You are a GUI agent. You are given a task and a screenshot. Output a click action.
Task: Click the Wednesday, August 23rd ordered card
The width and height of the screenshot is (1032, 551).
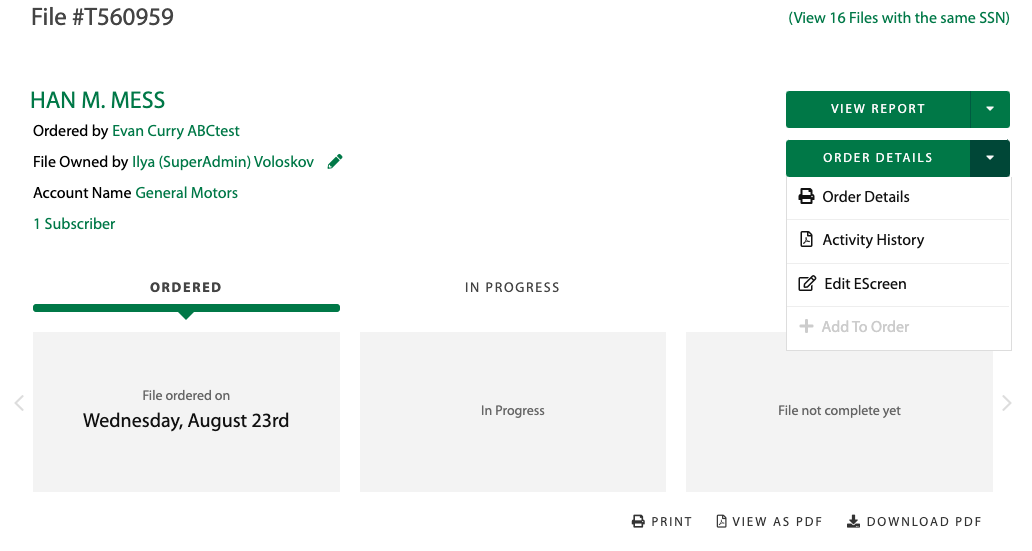click(186, 412)
